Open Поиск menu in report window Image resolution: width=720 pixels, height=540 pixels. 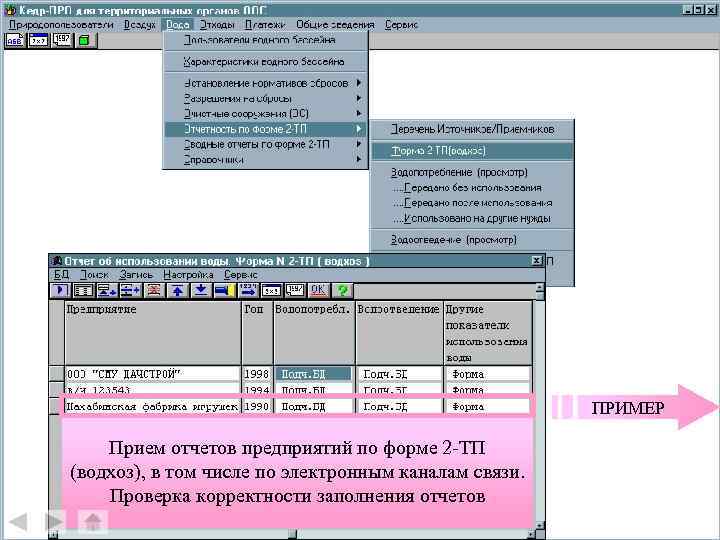[94, 275]
